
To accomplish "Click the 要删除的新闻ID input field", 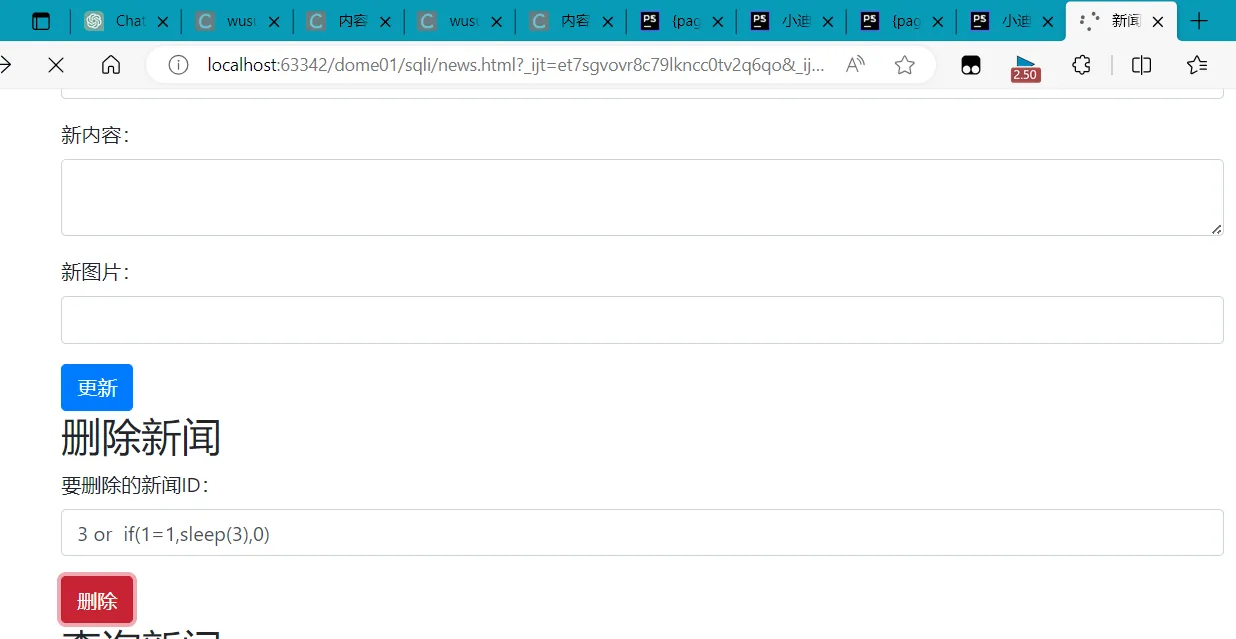I will (641, 533).
